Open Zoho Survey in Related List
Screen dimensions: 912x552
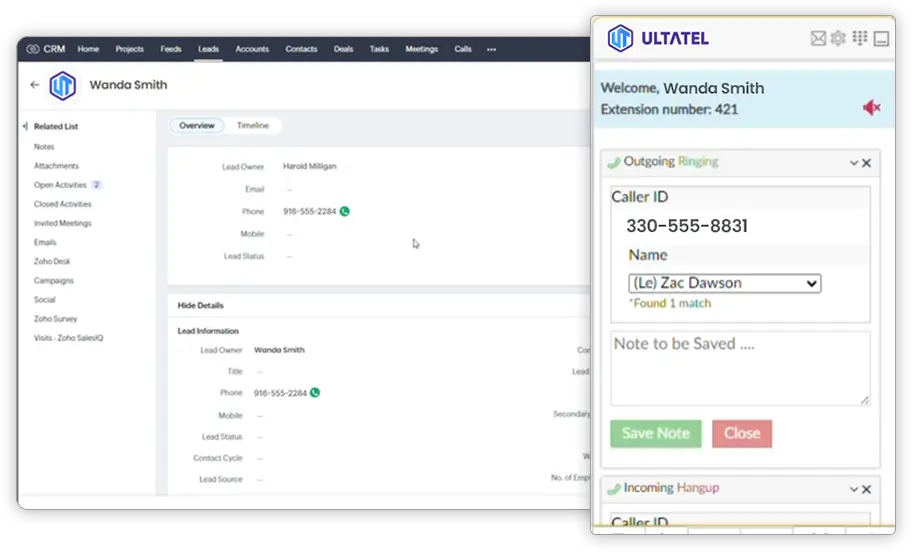pyautogui.click(x=56, y=319)
